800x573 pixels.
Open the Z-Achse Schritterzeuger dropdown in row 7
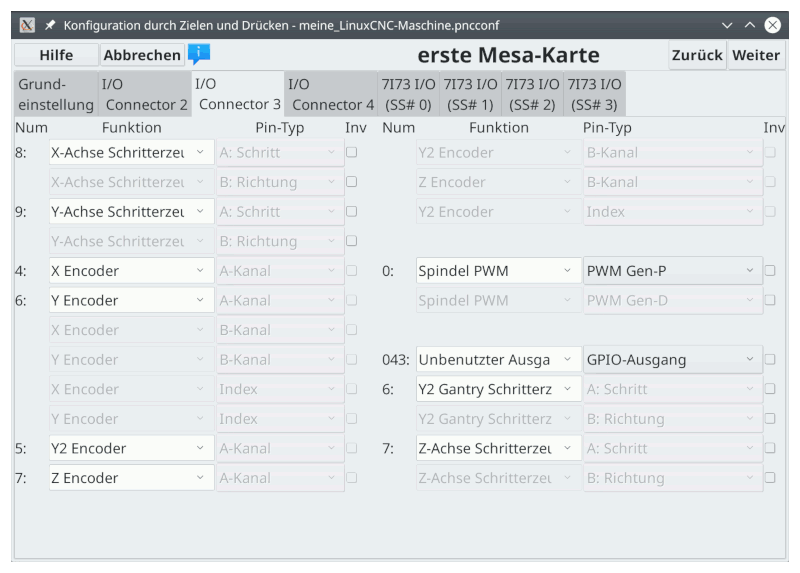tap(498, 449)
